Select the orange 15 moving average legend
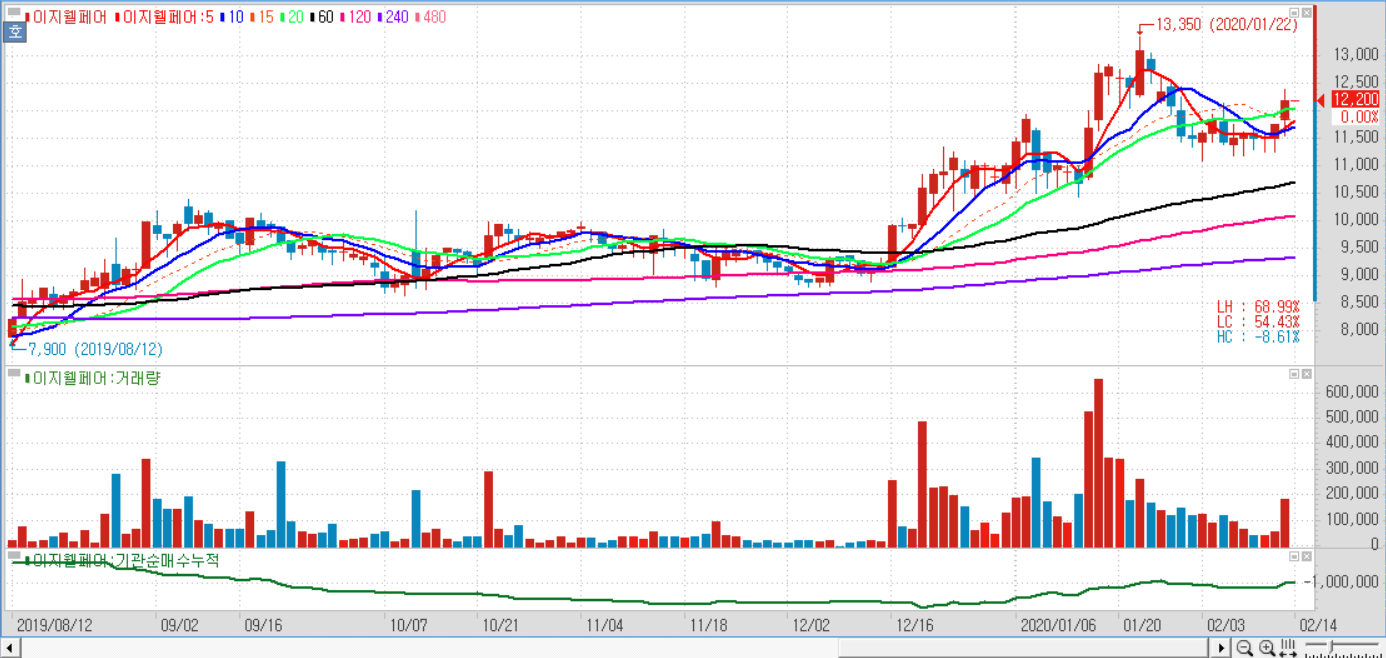1386x658 pixels. pyautogui.click(x=264, y=17)
